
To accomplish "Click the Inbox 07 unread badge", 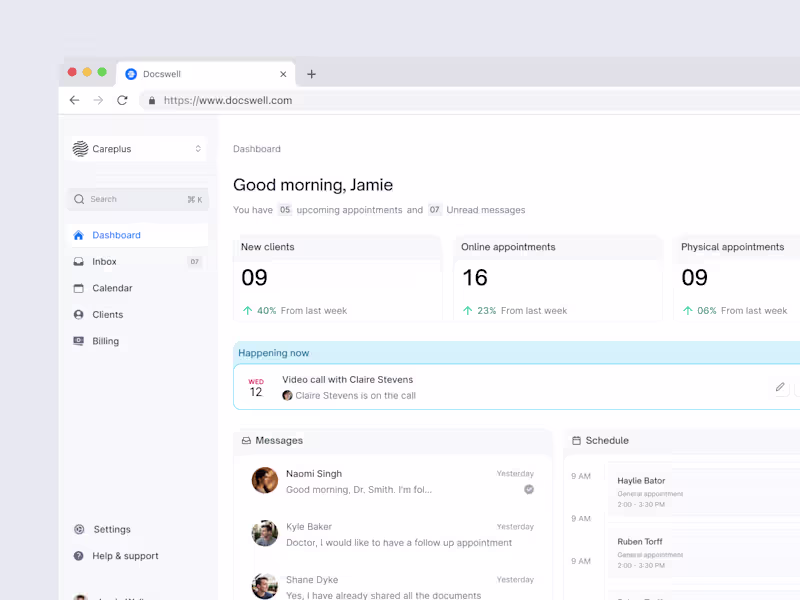I will (x=194, y=262).
